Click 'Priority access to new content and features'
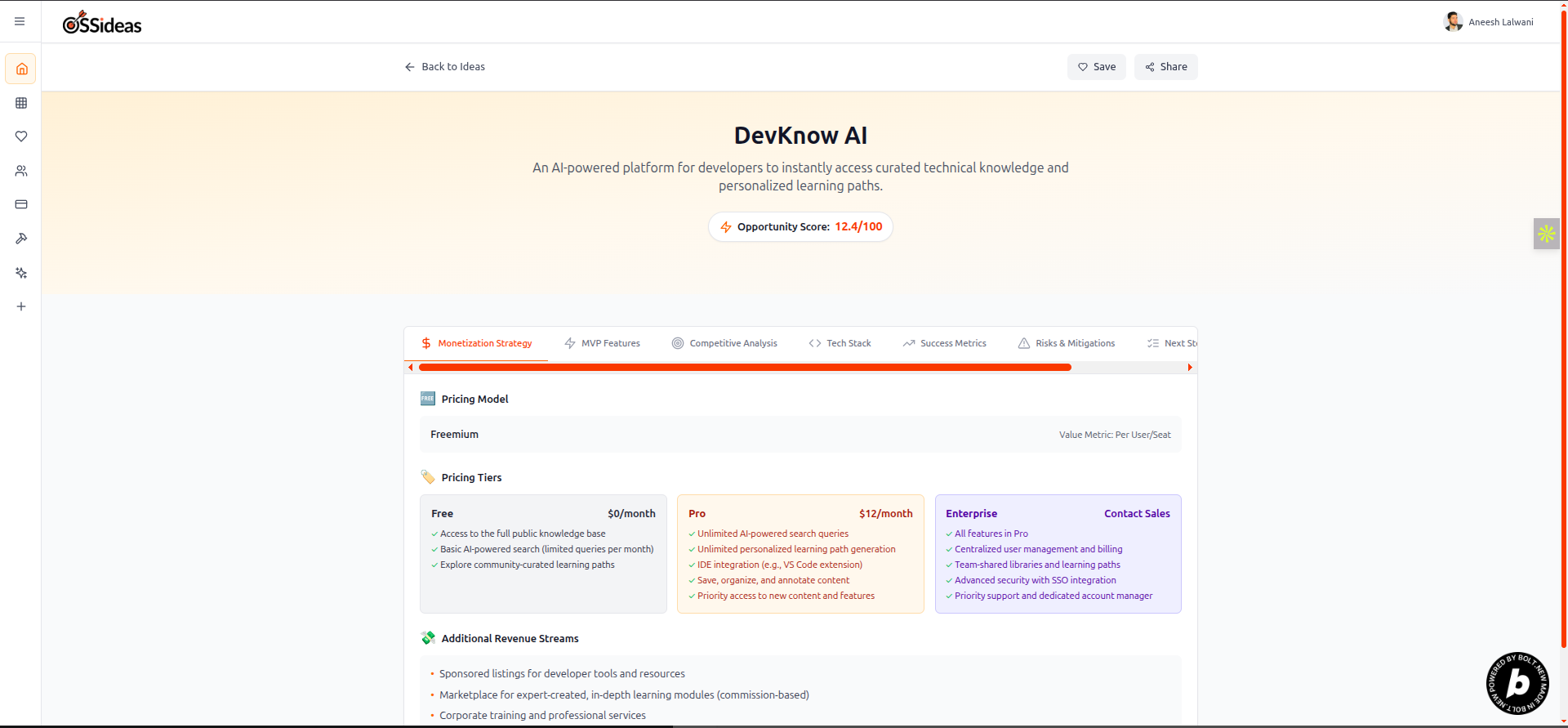This screenshot has width=1568, height=728. click(786, 596)
